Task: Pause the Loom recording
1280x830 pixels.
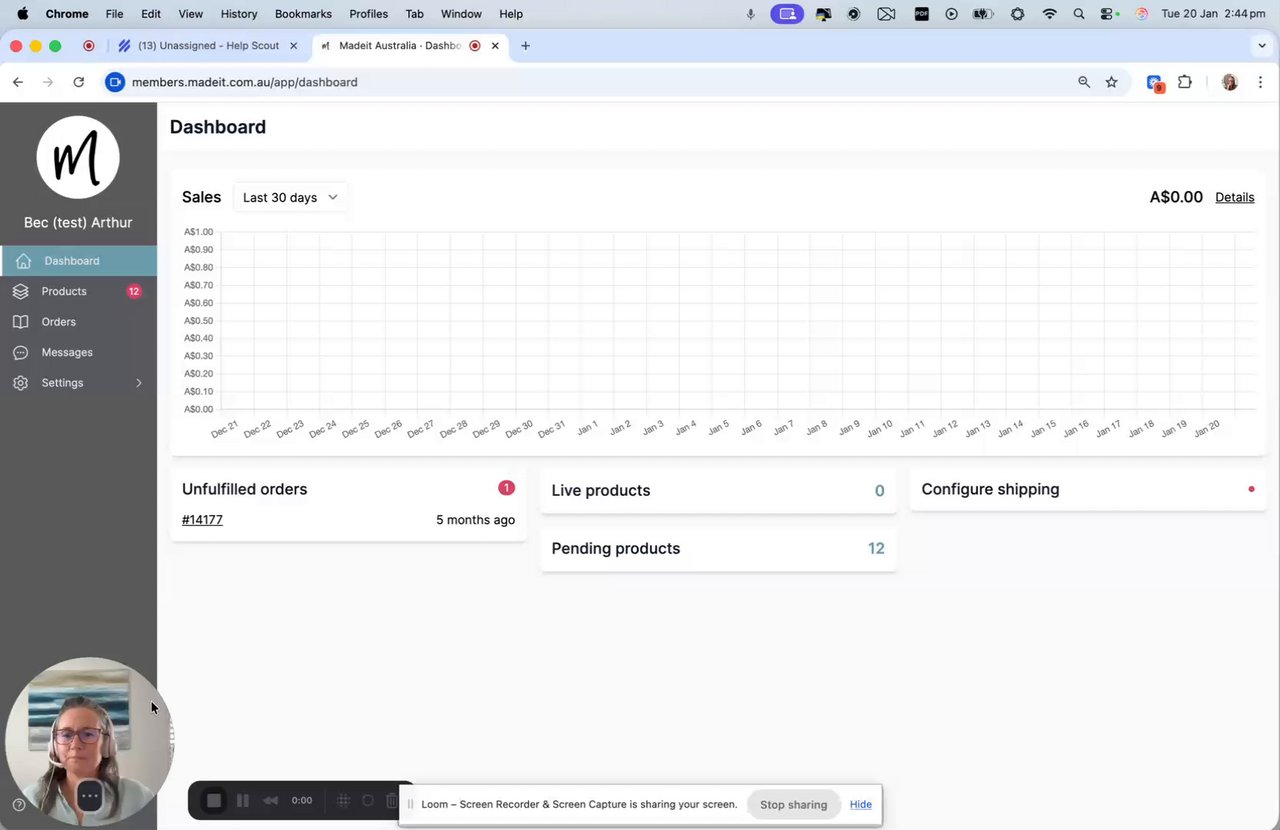Action: tap(242, 800)
